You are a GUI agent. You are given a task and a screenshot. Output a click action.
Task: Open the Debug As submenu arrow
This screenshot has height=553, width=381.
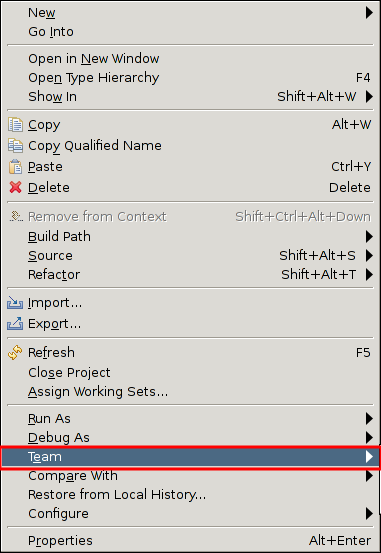click(369, 437)
